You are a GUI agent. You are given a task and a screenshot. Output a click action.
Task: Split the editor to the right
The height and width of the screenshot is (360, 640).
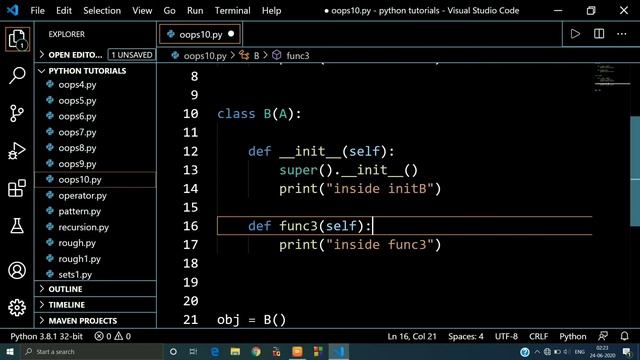coord(599,34)
